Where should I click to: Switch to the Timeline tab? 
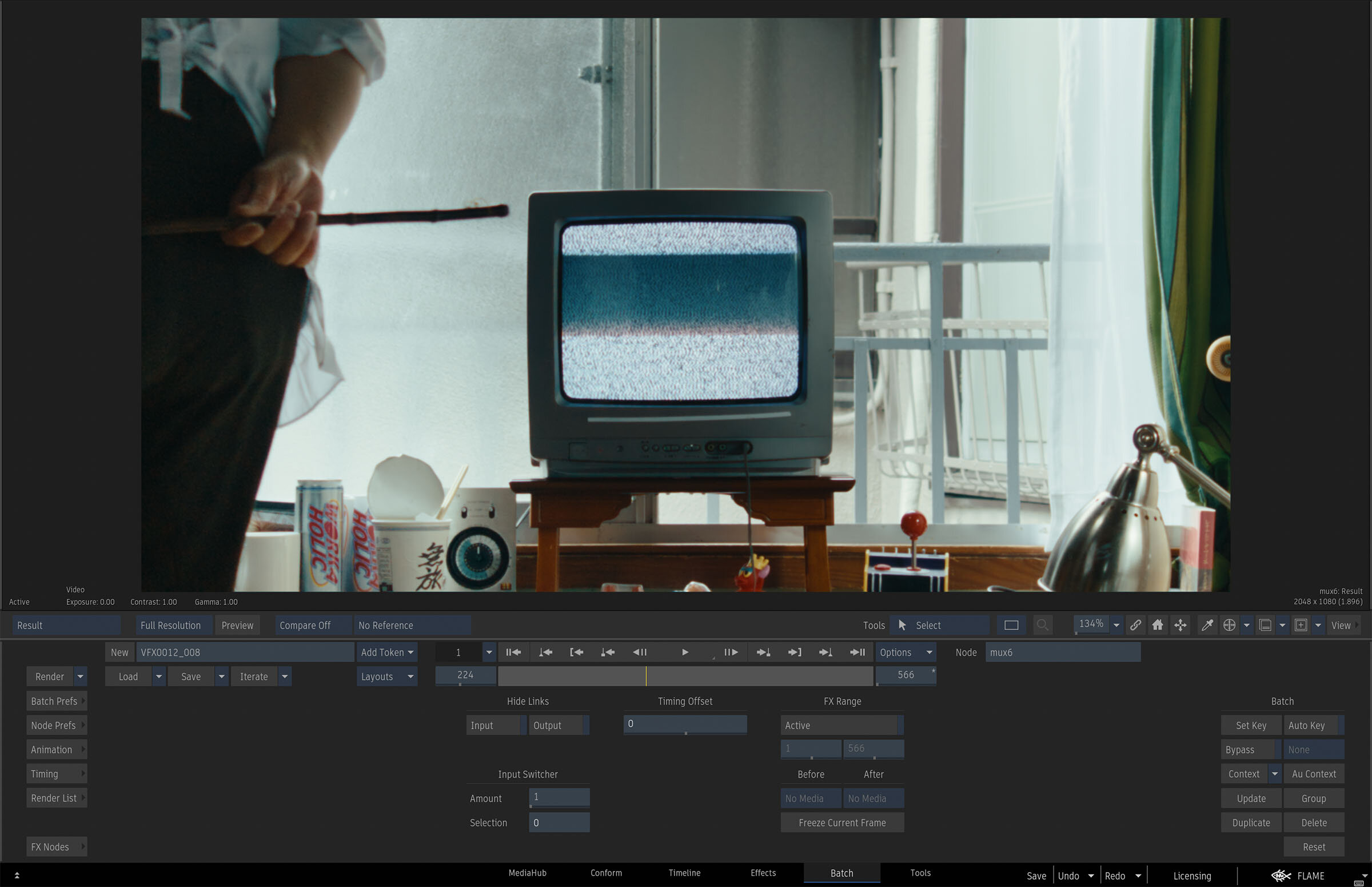point(684,873)
